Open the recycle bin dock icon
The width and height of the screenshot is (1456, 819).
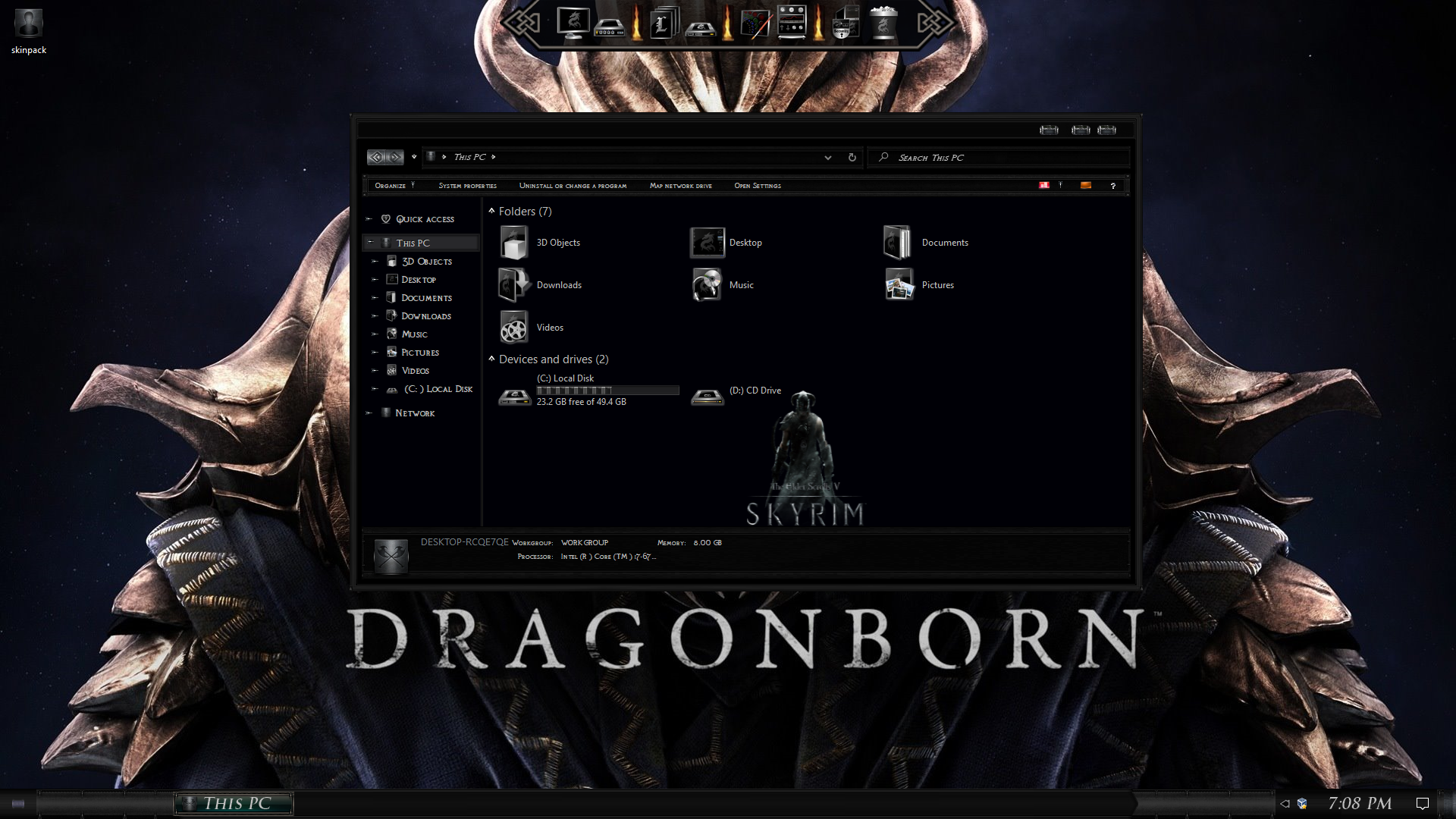[x=882, y=24]
